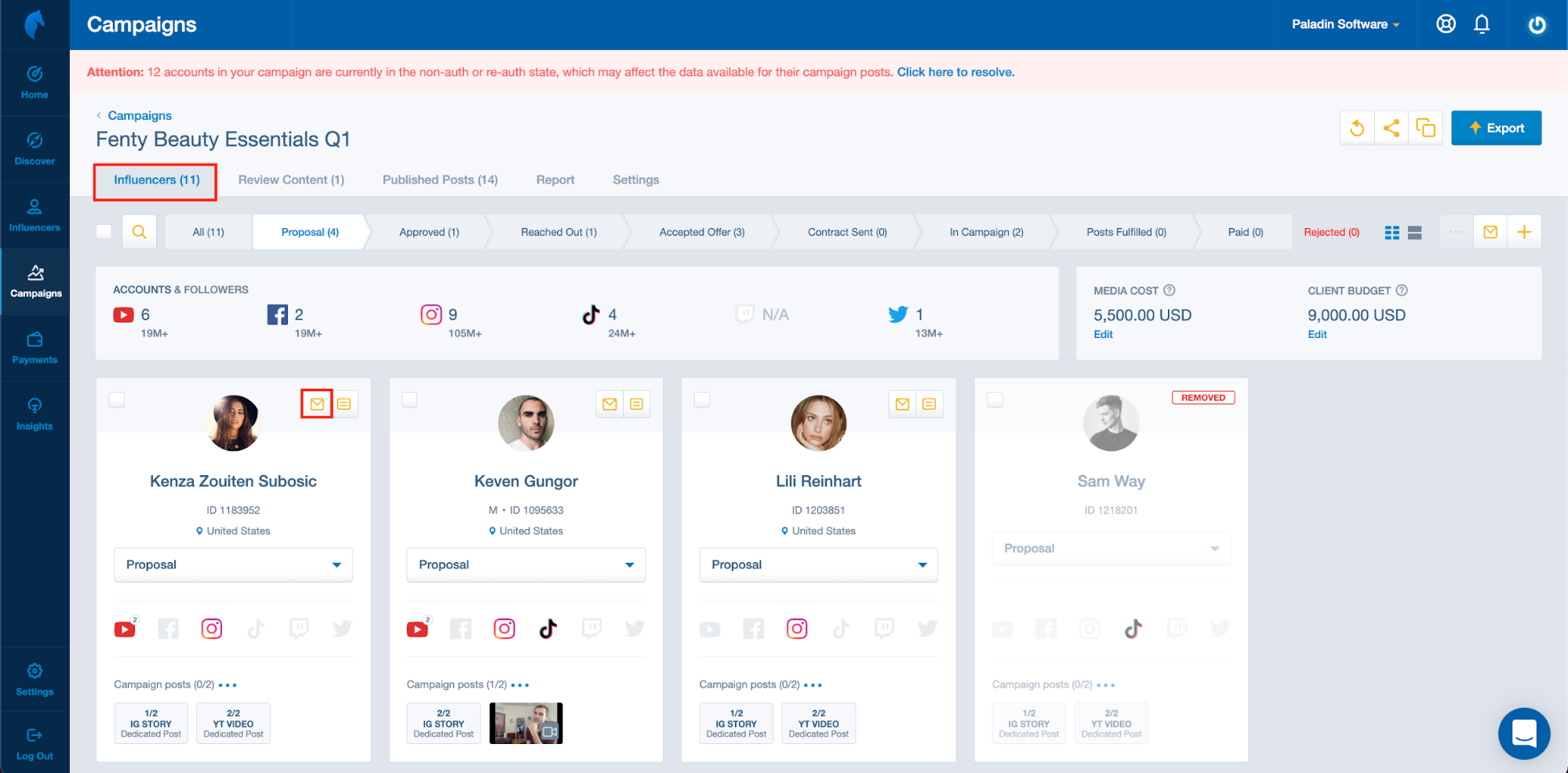Open Insights in the sidebar
Viewport: 1568px width, 773px height.
point(35,414)
